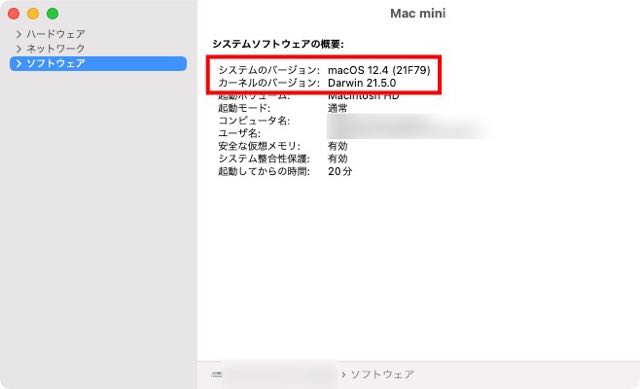
Task: Select the 通常 boot mode value
Action: pyautogui.click(x=338, y=108)
